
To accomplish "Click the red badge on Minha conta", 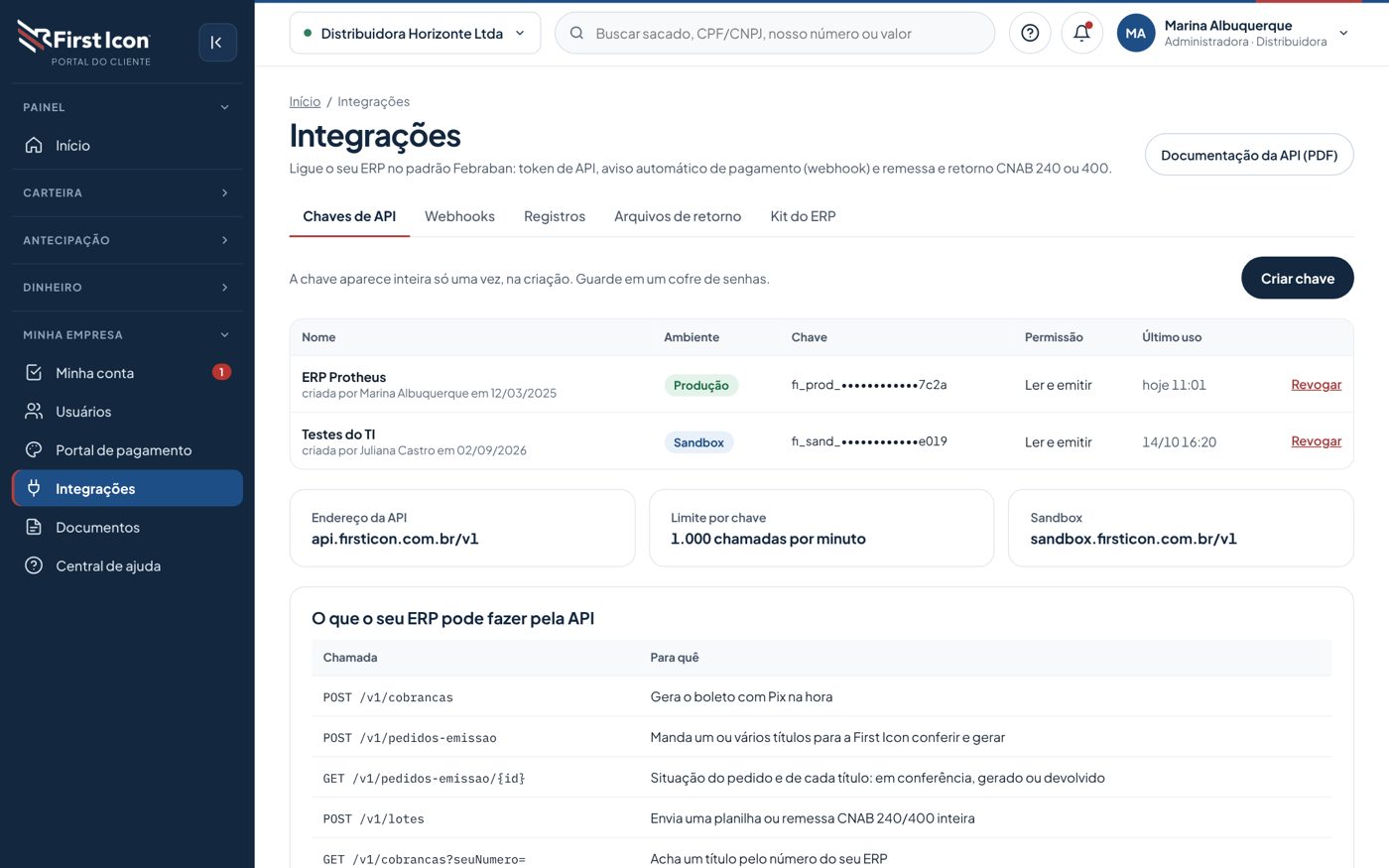I will [x=221, y=372].
